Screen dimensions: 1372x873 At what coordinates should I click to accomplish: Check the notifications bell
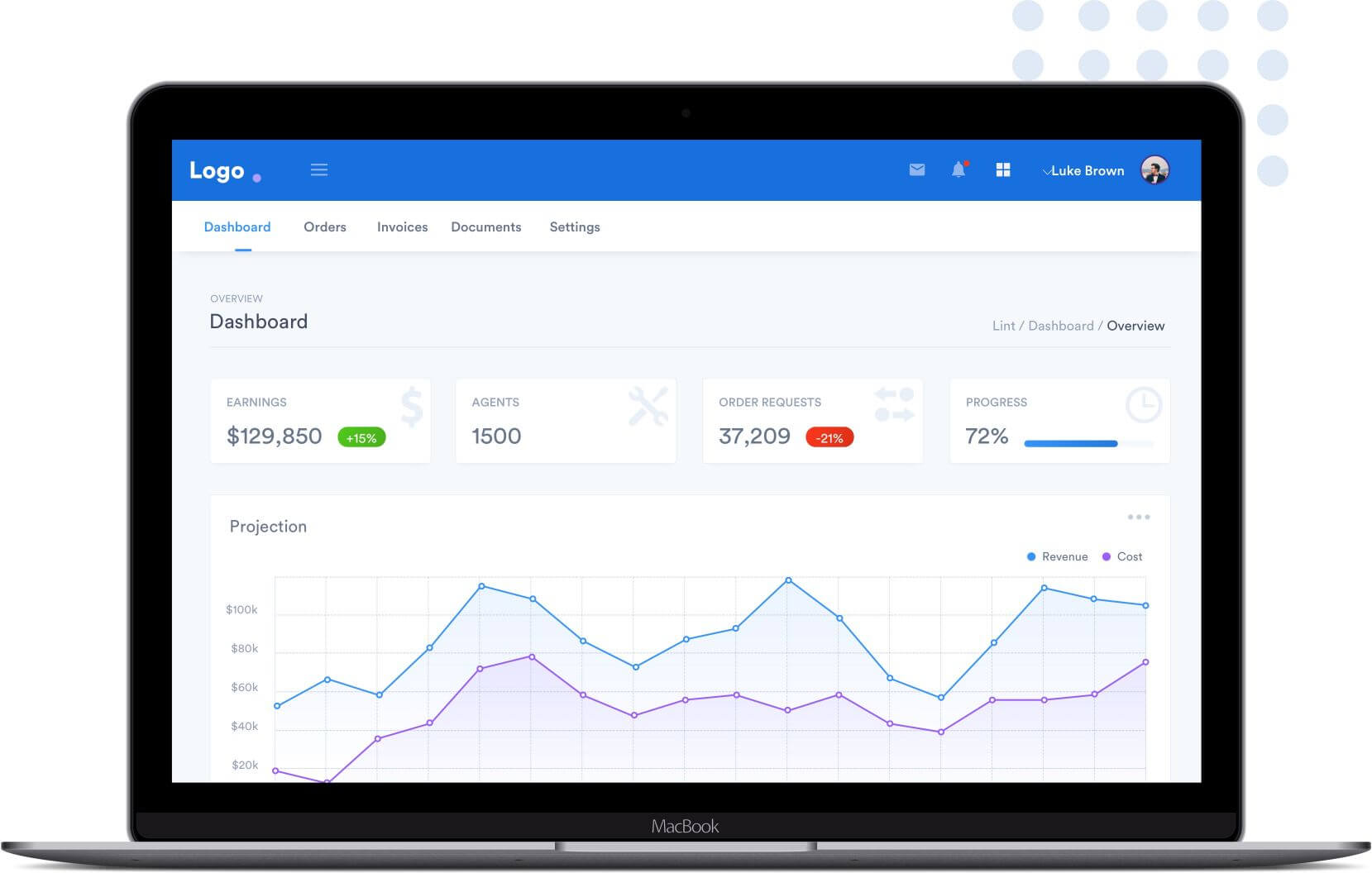(959, 169)
